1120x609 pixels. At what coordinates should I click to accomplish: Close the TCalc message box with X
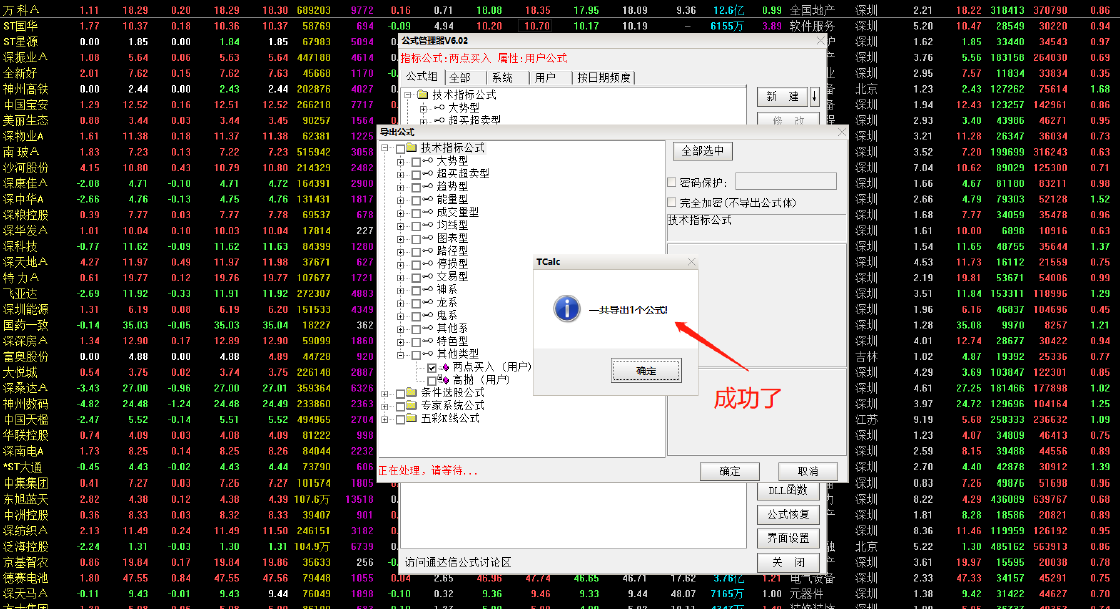[x=691, y=262]
